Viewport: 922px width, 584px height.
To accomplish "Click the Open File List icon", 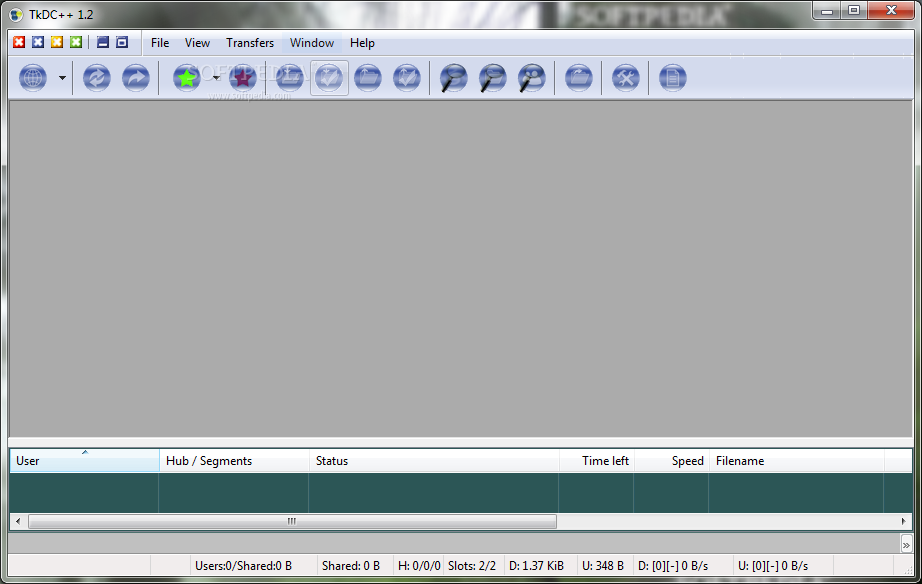I will tap(579, 78).
